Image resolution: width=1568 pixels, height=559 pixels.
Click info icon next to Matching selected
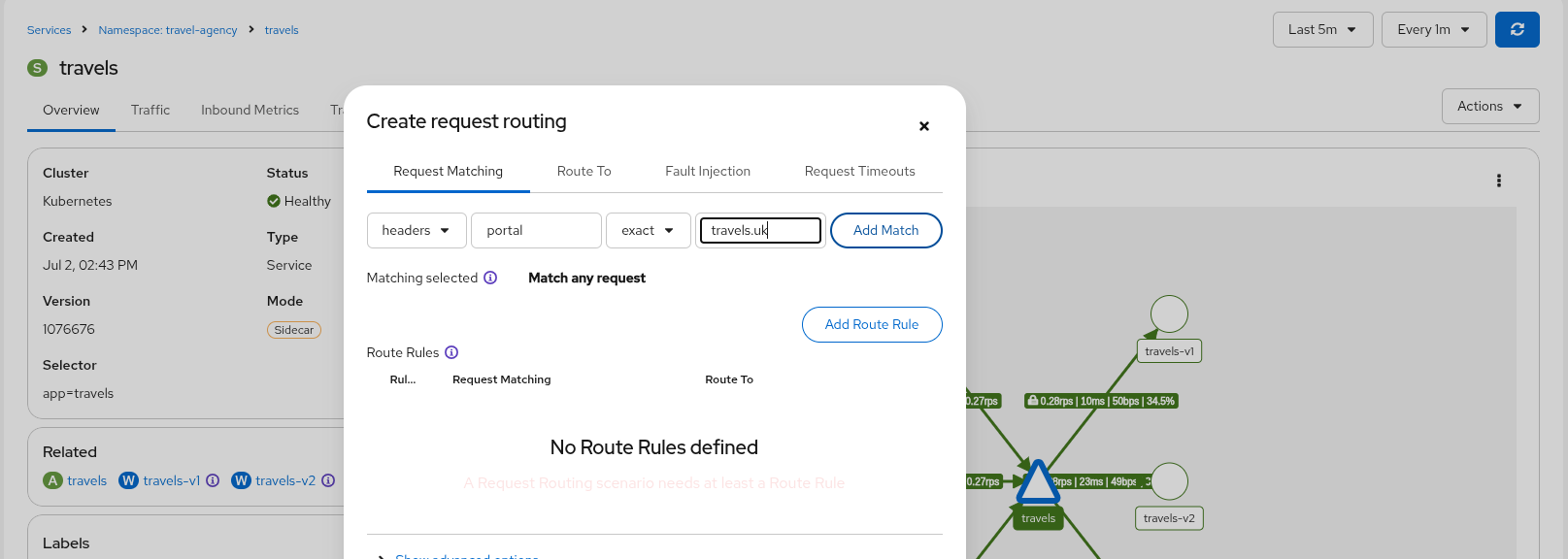tap(490, 278)
